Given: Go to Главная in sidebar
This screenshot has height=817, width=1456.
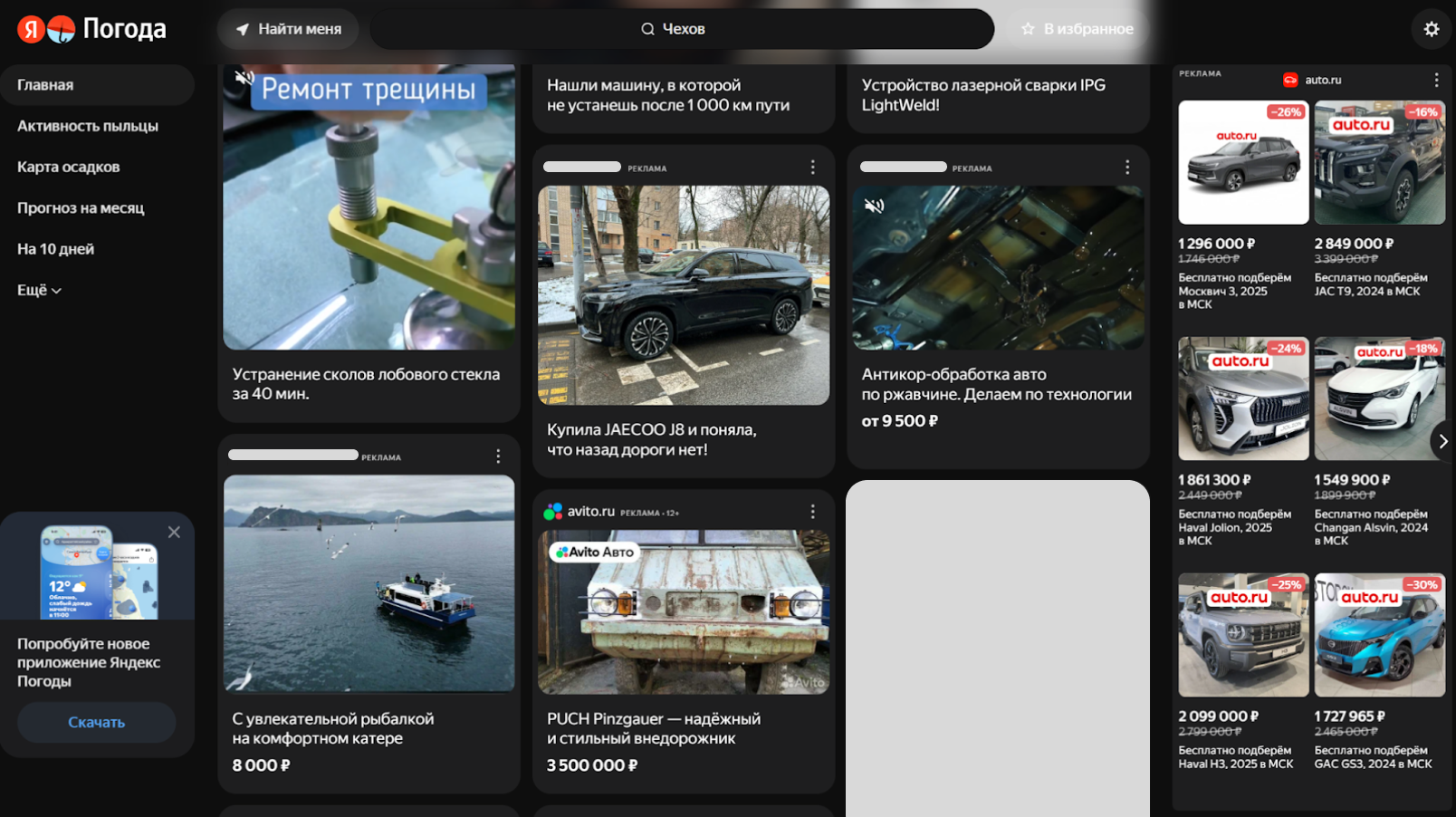Looking at the screenshot, I should click(97, 85).
